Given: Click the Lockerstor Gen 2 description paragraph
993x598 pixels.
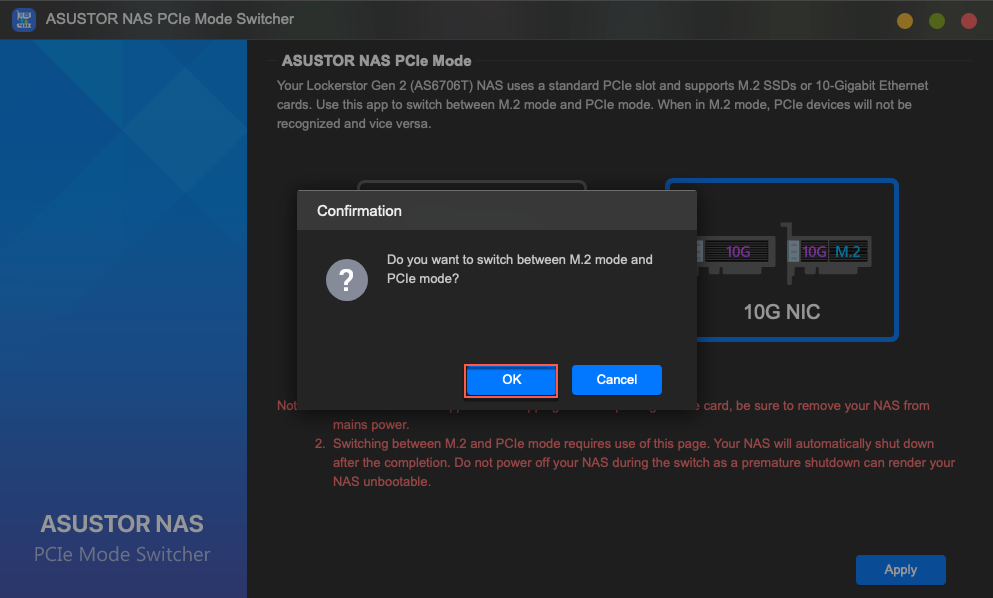Looking at the screenshot, I should coord(602,105).
